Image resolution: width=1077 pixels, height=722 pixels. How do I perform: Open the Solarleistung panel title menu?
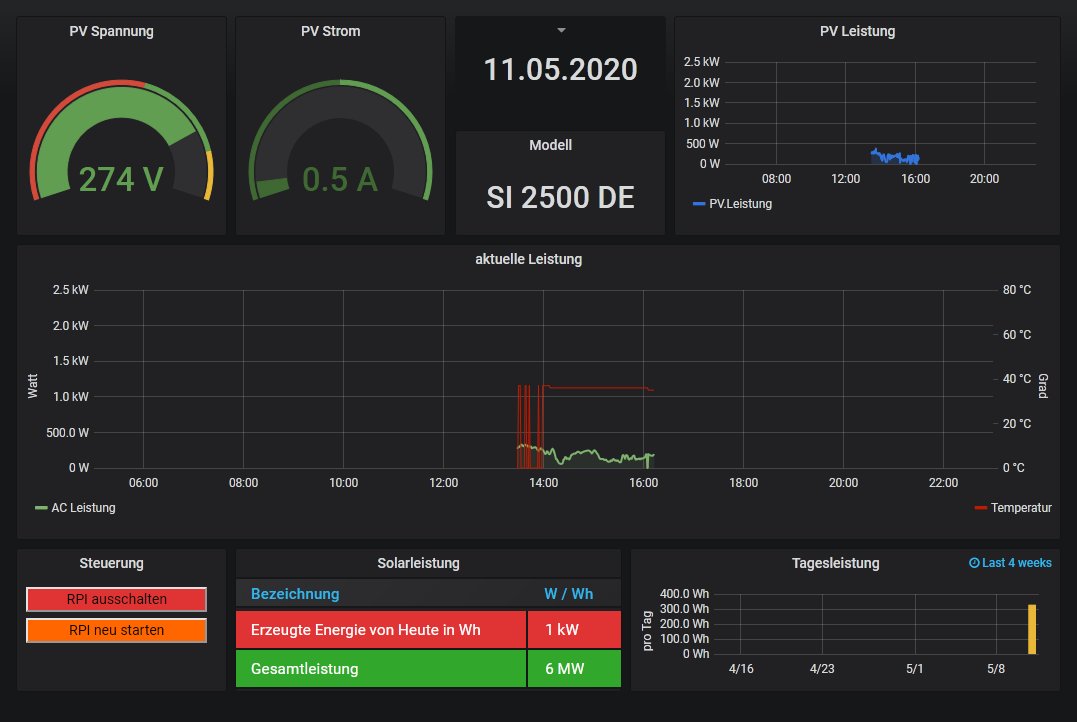(x=418, y=563)
